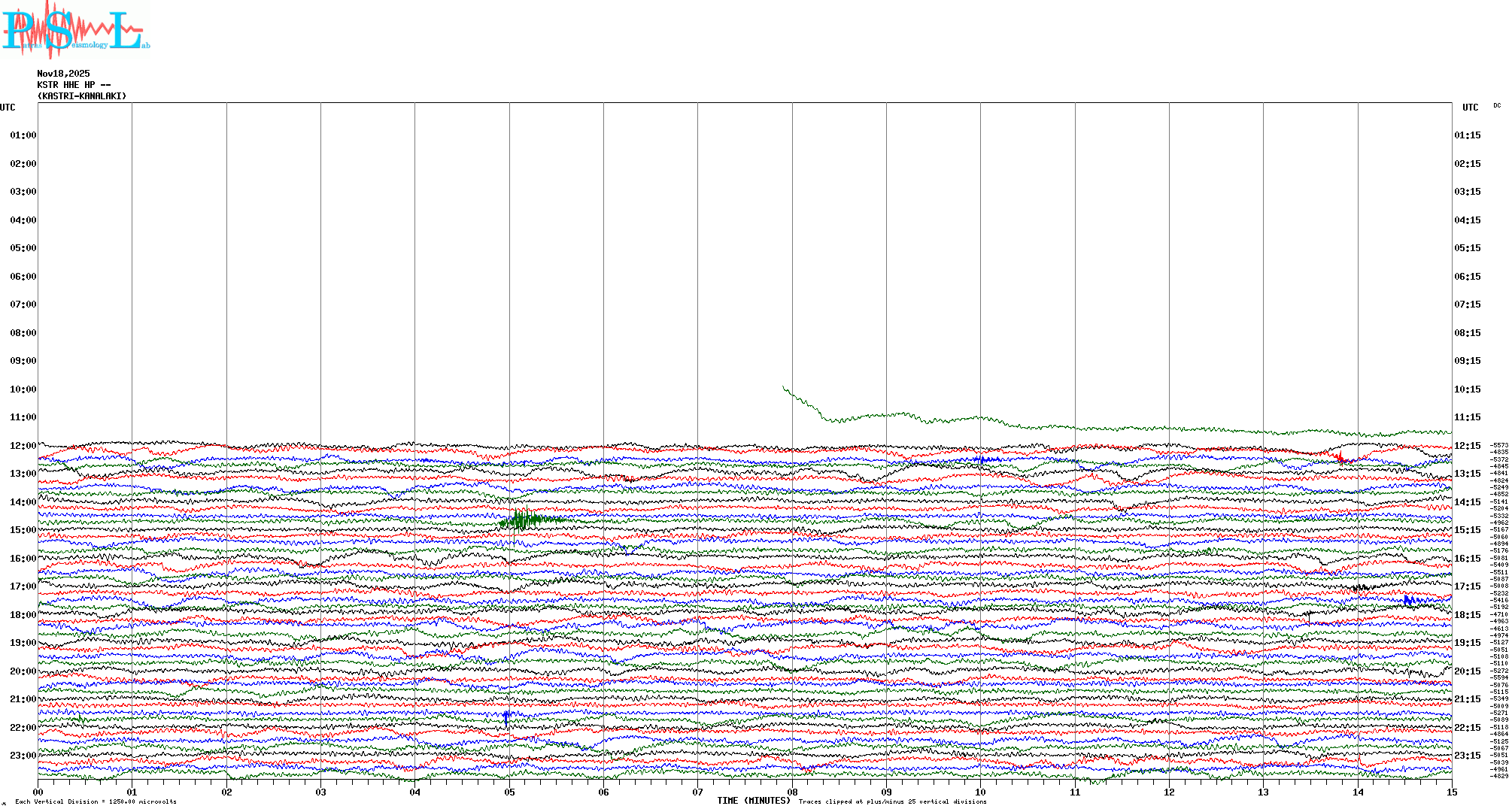
Task: Click minute marker 10 on bottom axis
Action: [980, 792]
